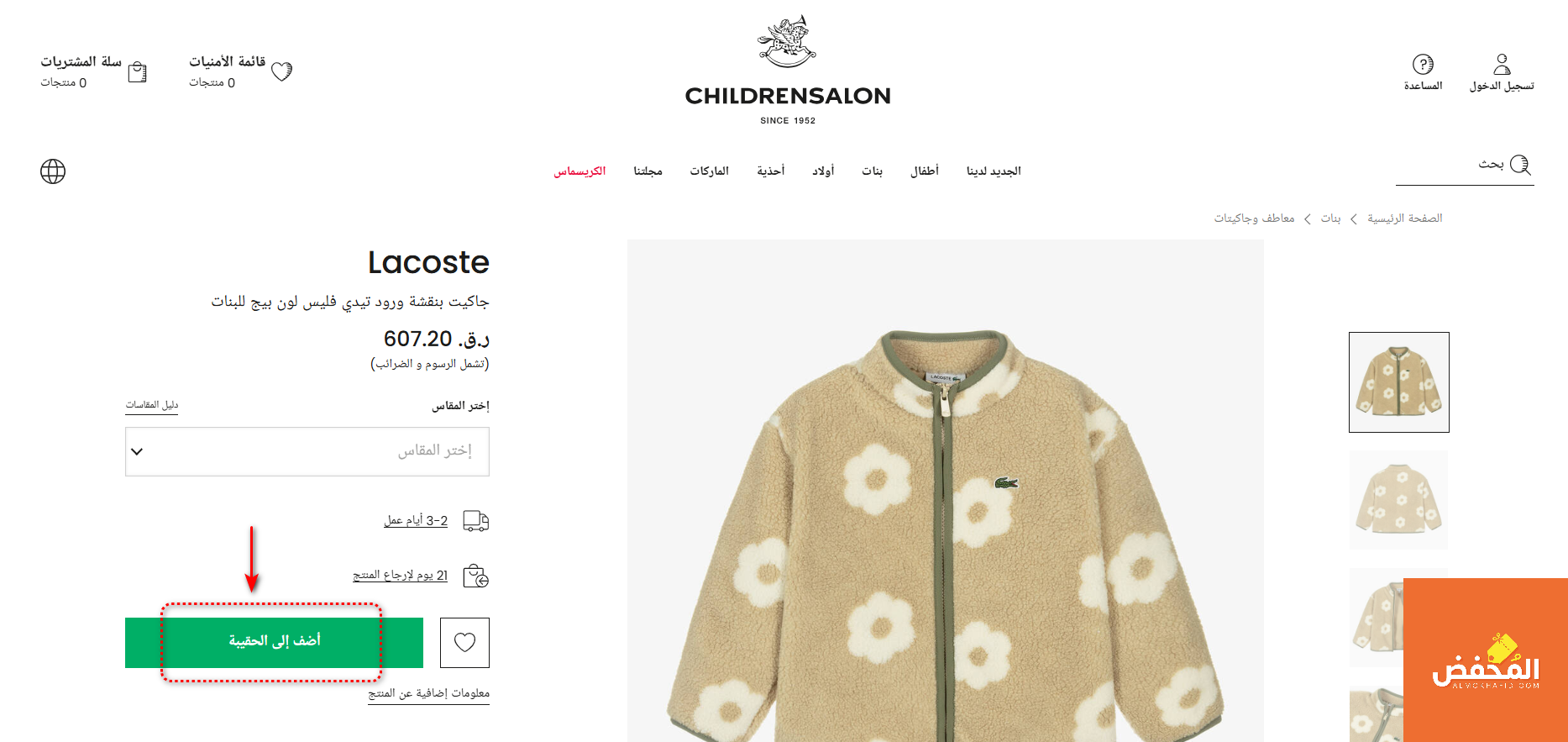Open معلومات إضافية عن المنتج link

[x=428, y=693]
